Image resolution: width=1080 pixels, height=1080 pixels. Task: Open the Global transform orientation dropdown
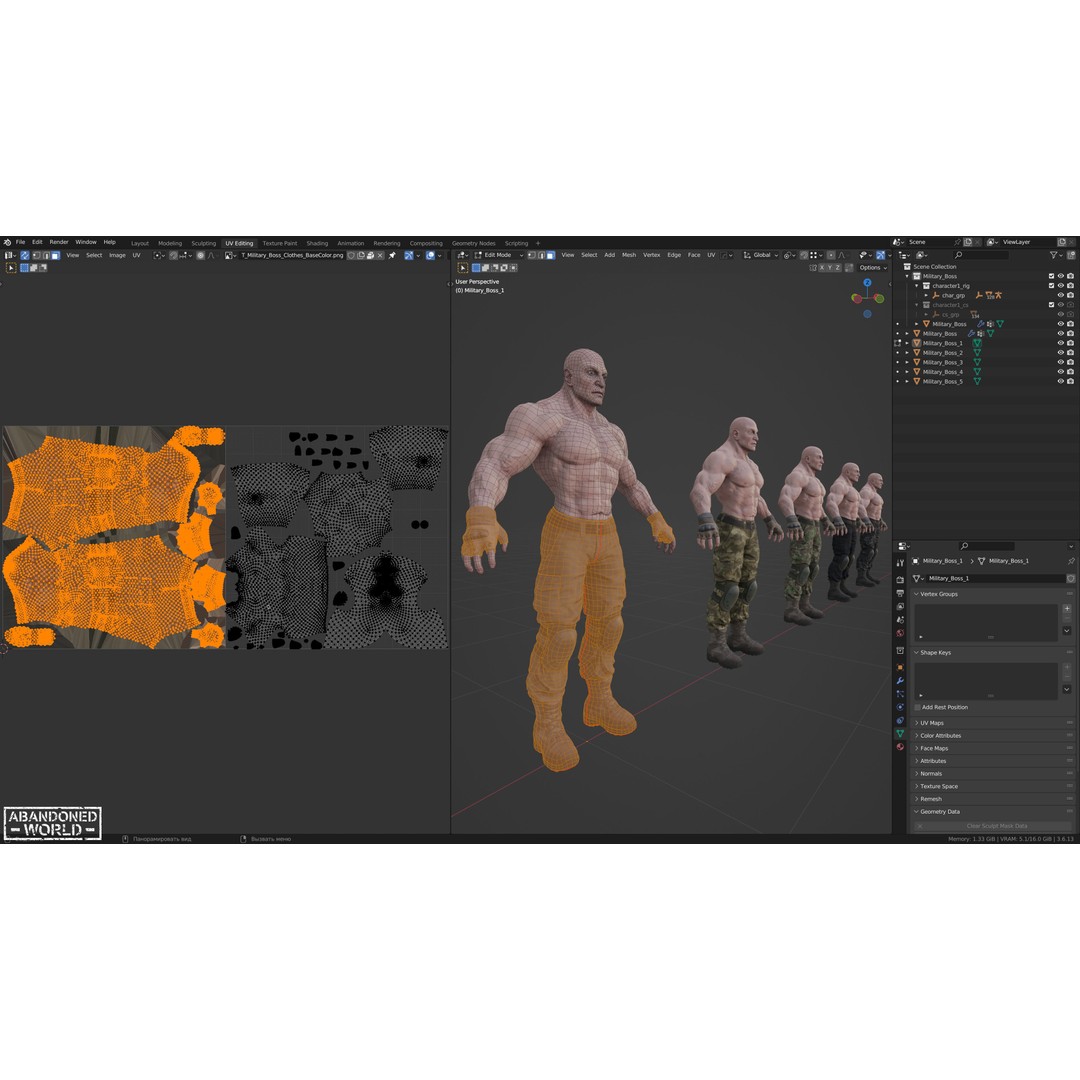[x=760, y=255]
